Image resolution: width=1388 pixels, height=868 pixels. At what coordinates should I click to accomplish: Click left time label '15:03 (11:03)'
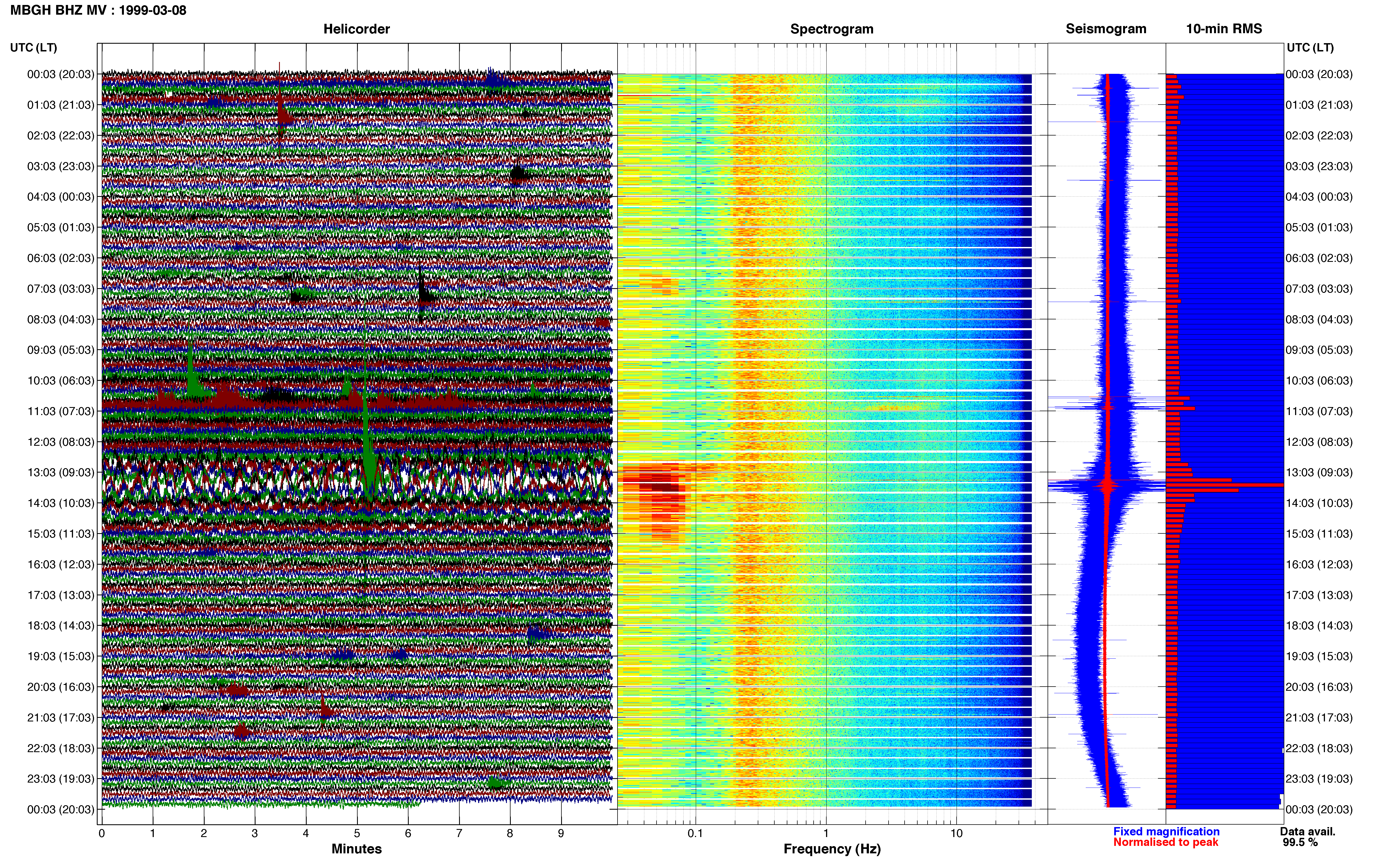(60, 534)
